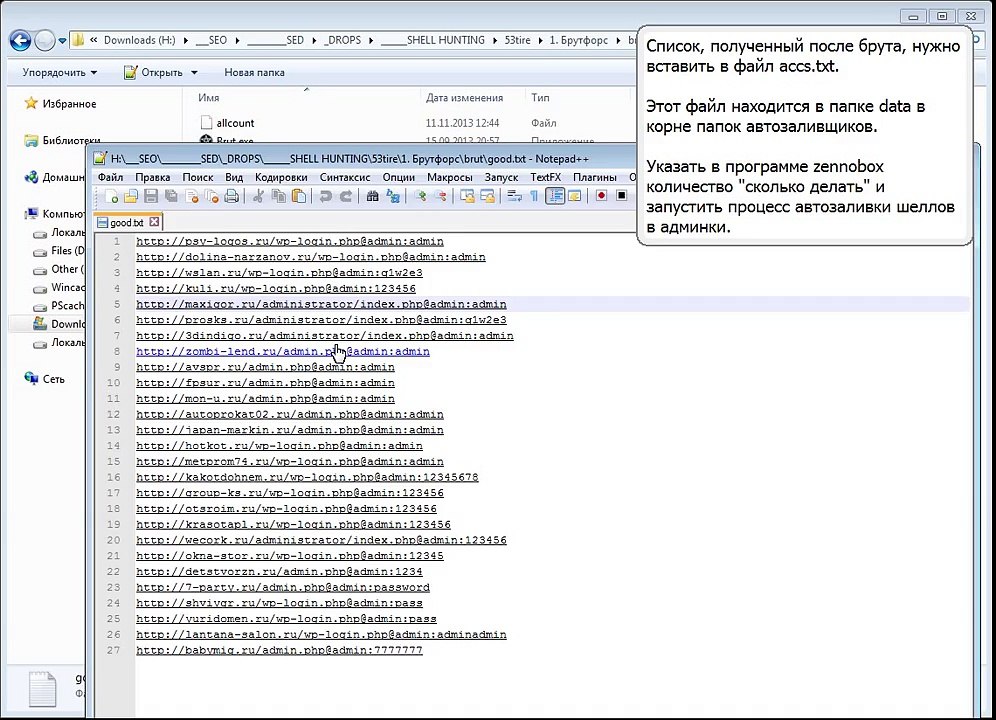Sort Explorer files by Имя column

click(x=208, y=98)
